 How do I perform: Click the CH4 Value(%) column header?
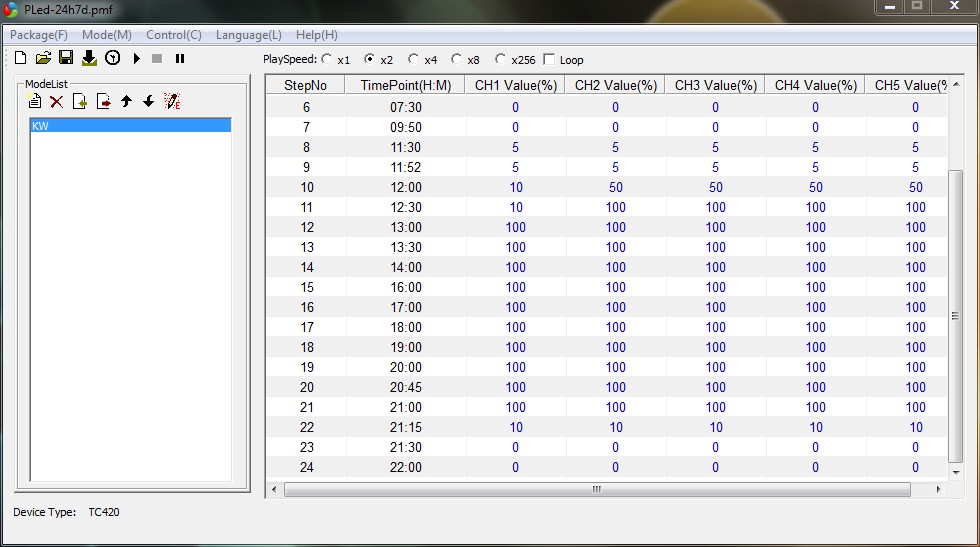click(816, 85)
